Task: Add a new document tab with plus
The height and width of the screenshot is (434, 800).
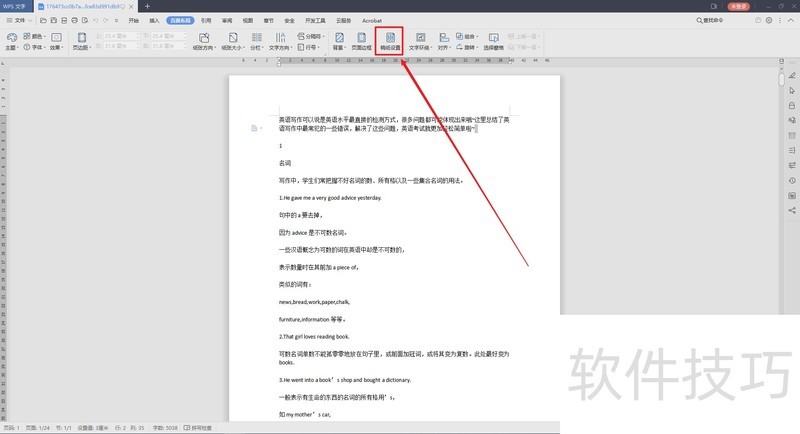Action: [147, 6]
